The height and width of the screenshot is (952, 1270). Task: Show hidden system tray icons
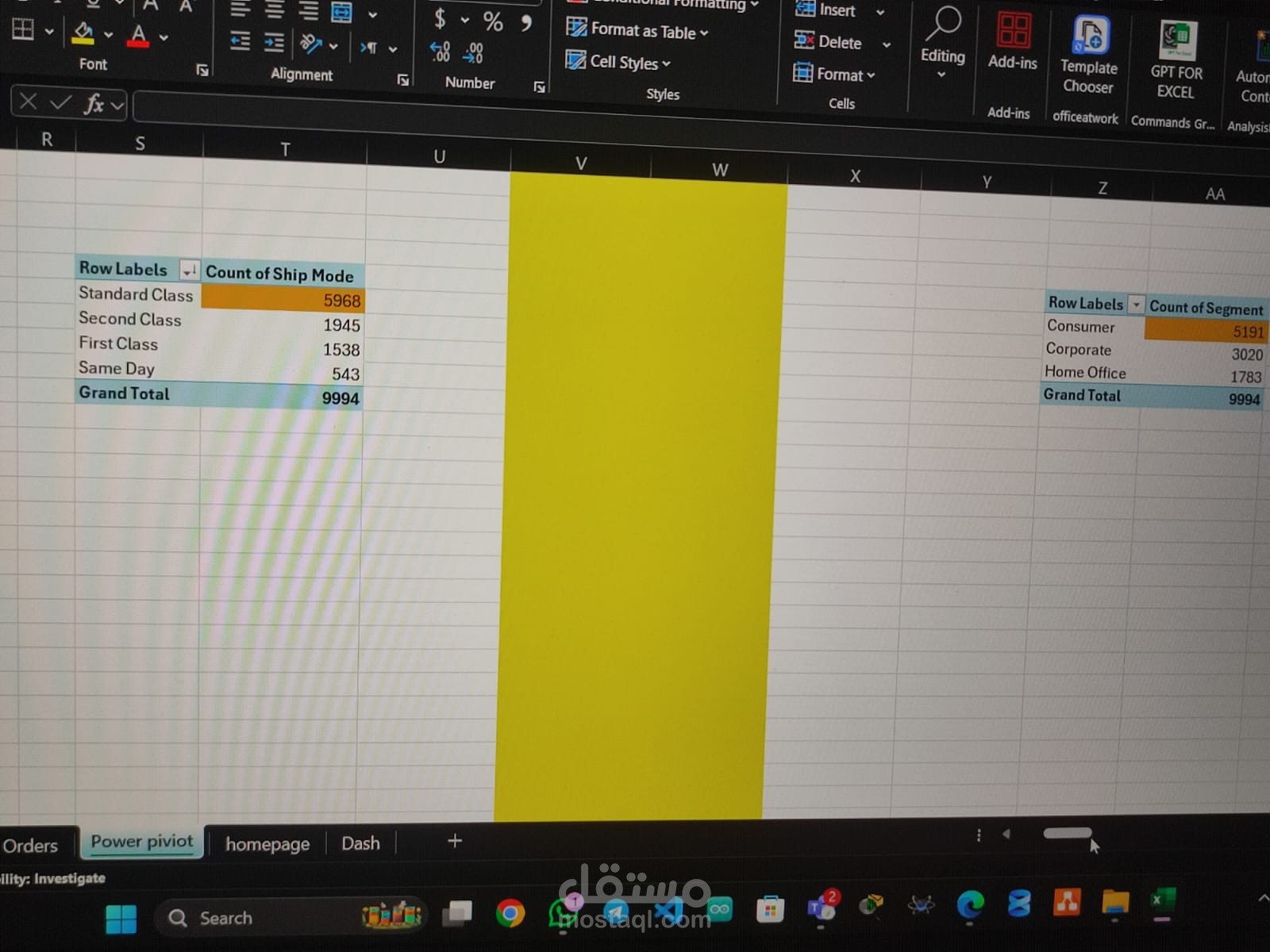click(1263, 898)
